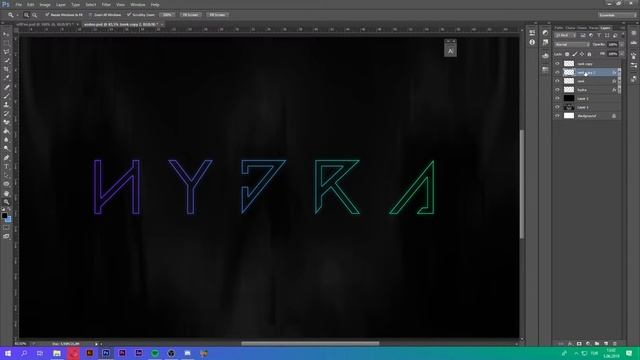Click the background color swatch
This screenshot has width=640, height=360.
point(9,220)
